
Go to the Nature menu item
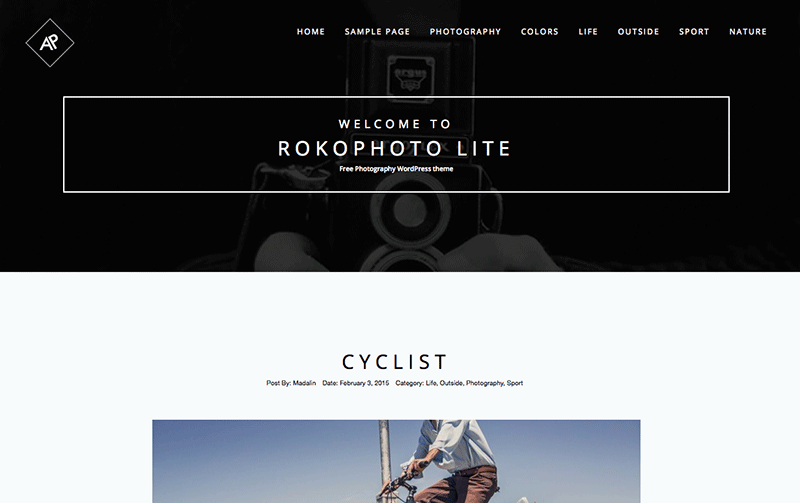click(x=748, y=32)
